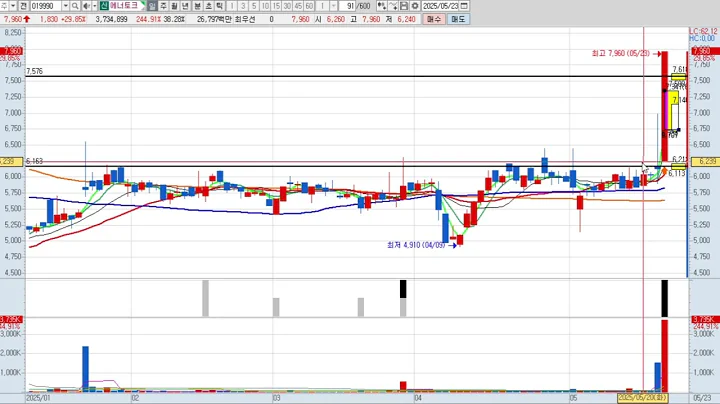Click the 관 watchlist button

24,6
